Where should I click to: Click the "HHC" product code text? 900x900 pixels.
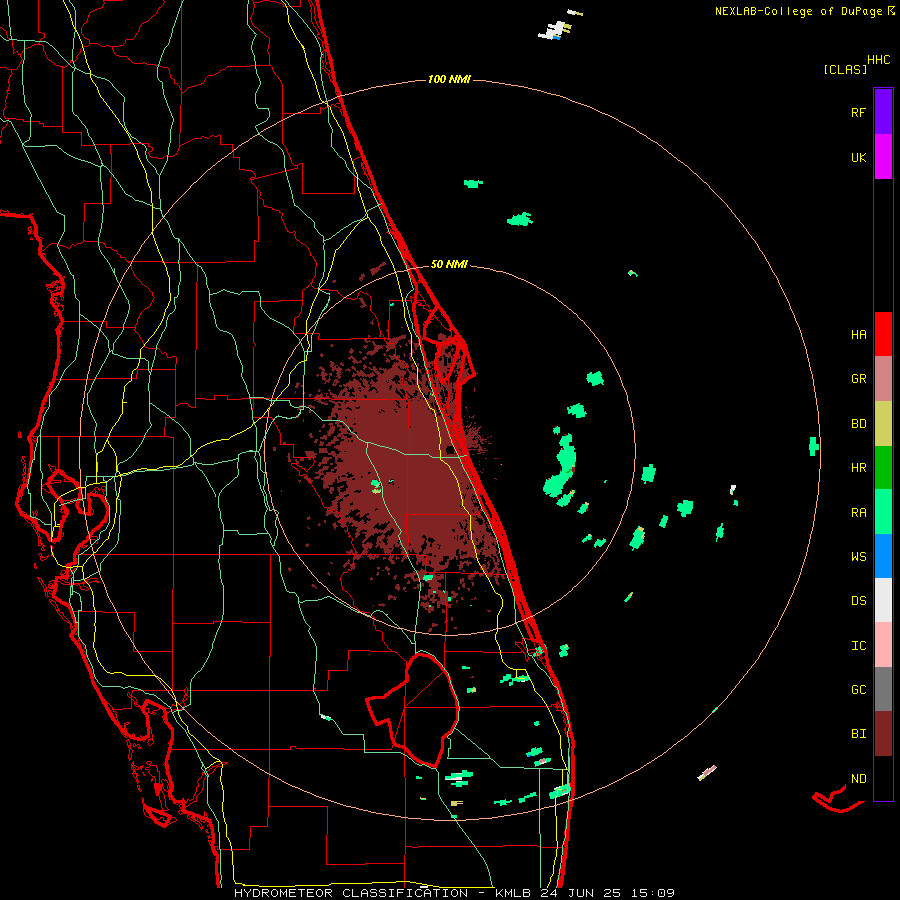point(878,60)
